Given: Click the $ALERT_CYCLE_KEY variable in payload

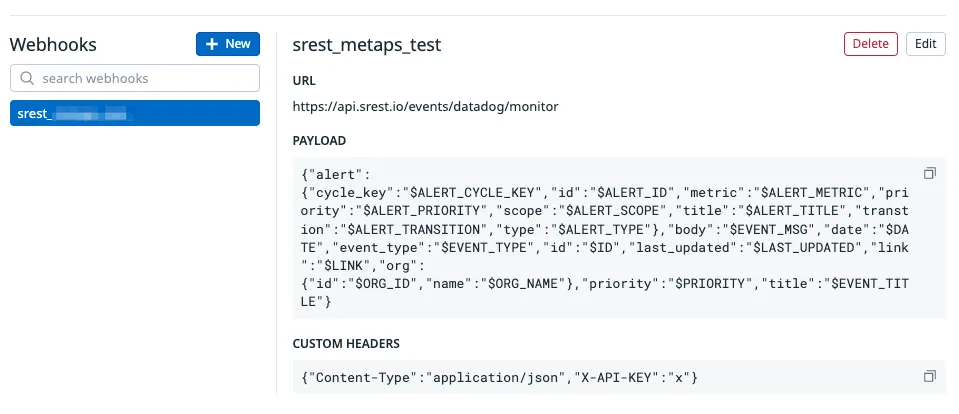Looking at the screenshot, I should (476, 193).
